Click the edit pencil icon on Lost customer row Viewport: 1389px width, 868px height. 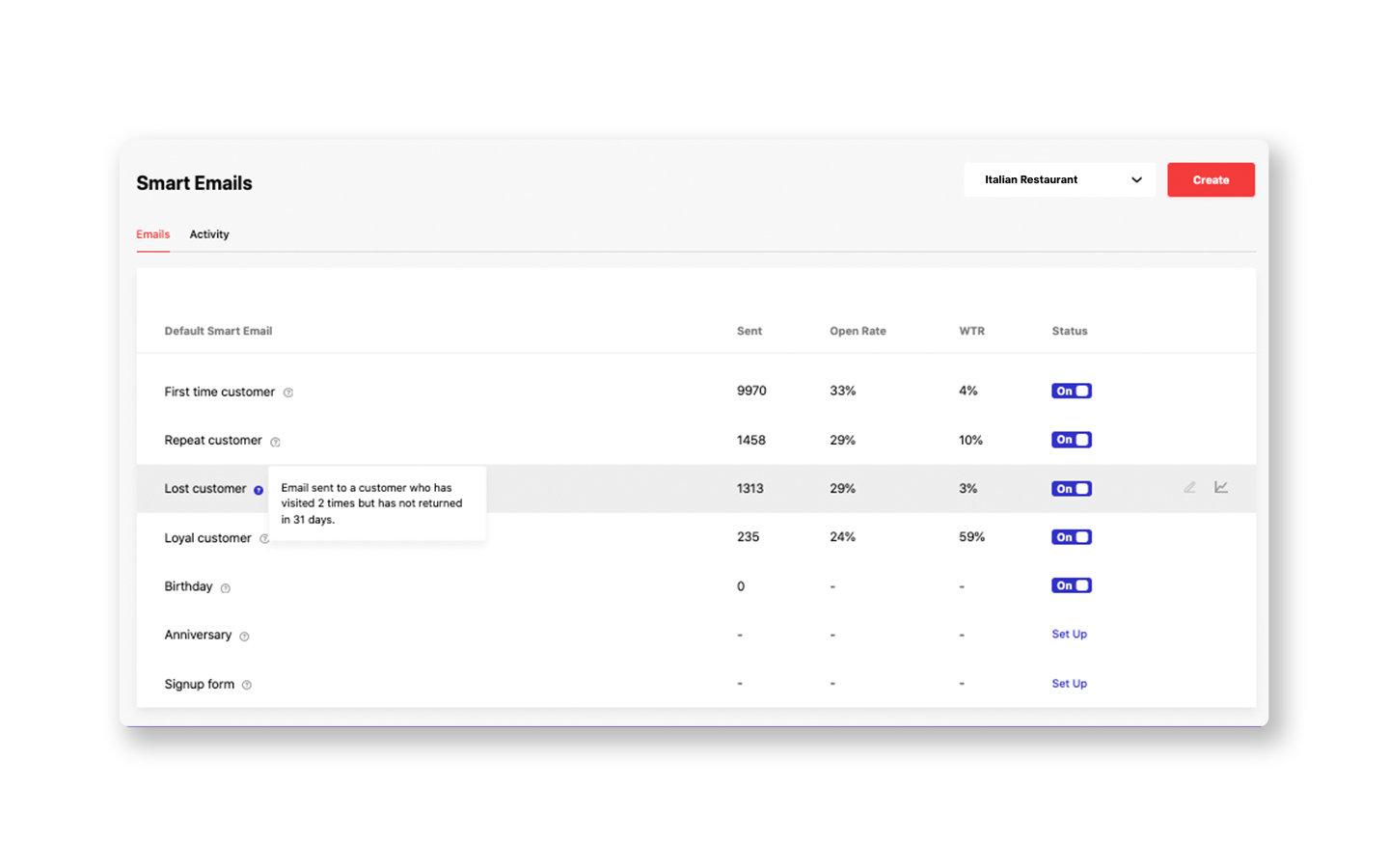click(x=1189, y=488)
